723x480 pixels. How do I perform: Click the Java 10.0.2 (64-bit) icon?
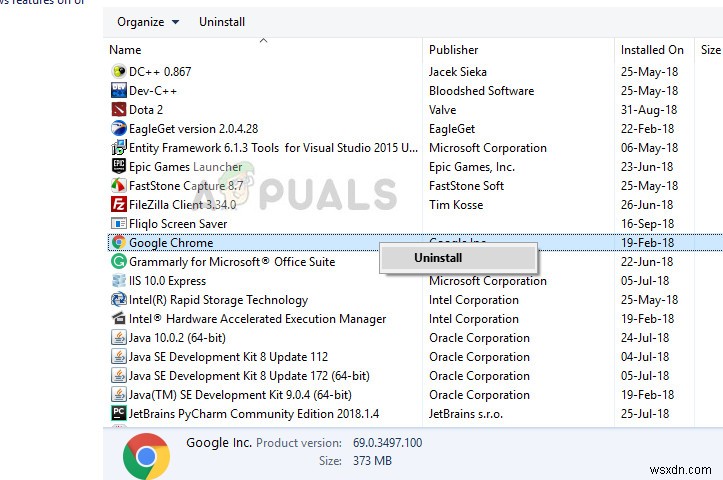click(119, 338)
